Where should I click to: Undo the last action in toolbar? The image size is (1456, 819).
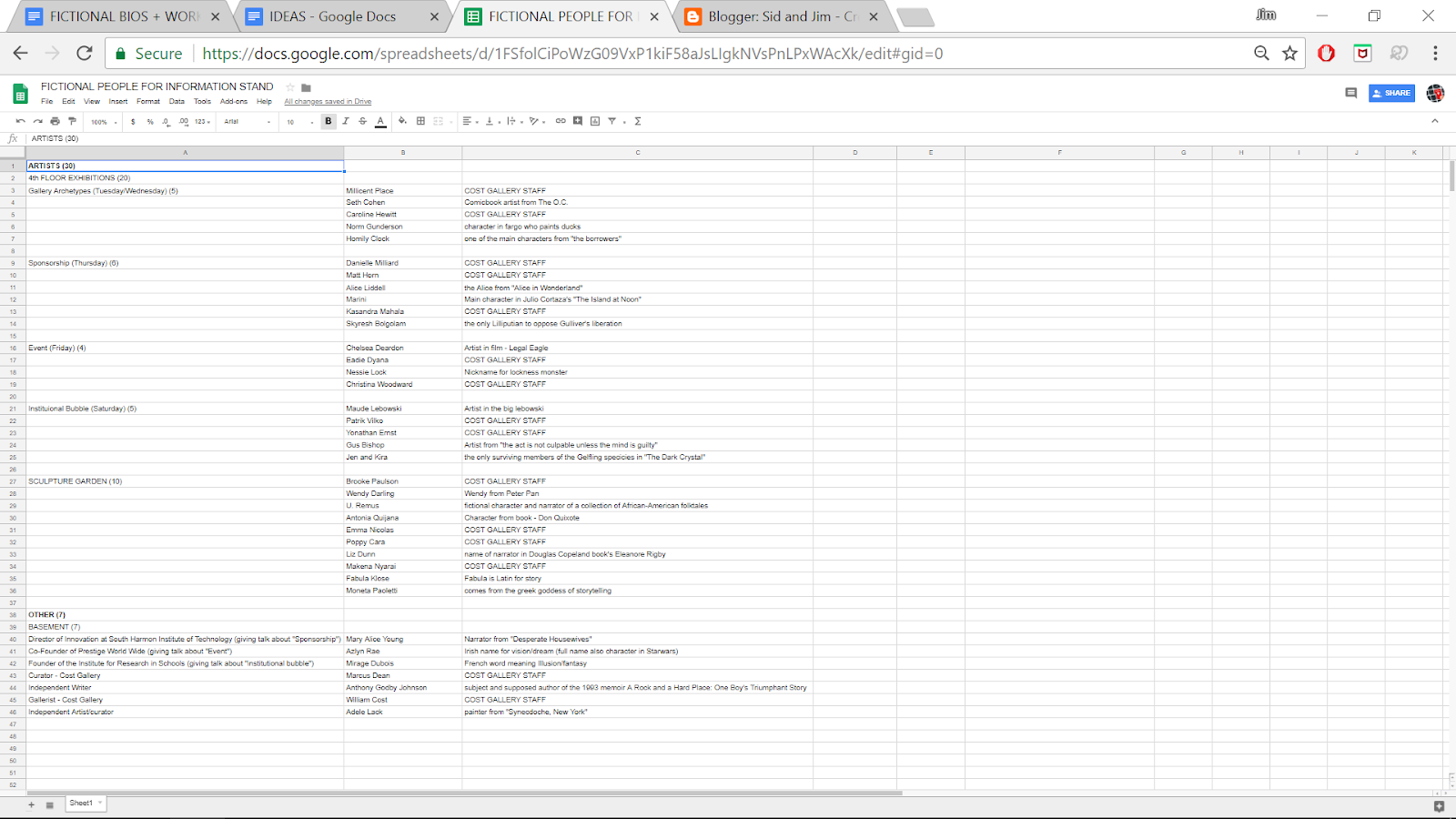20,121
